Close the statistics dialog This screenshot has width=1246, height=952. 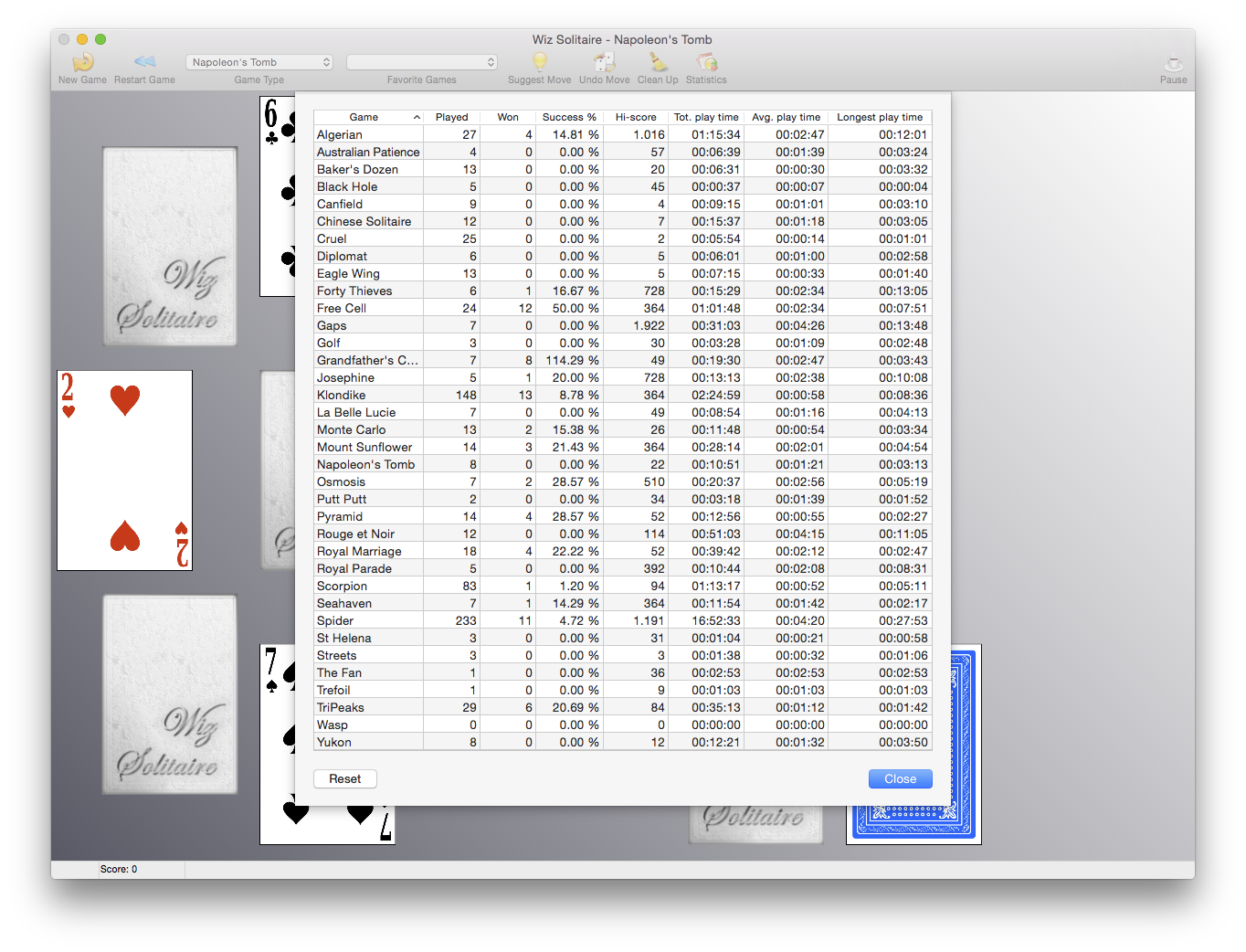pos(900,778)
